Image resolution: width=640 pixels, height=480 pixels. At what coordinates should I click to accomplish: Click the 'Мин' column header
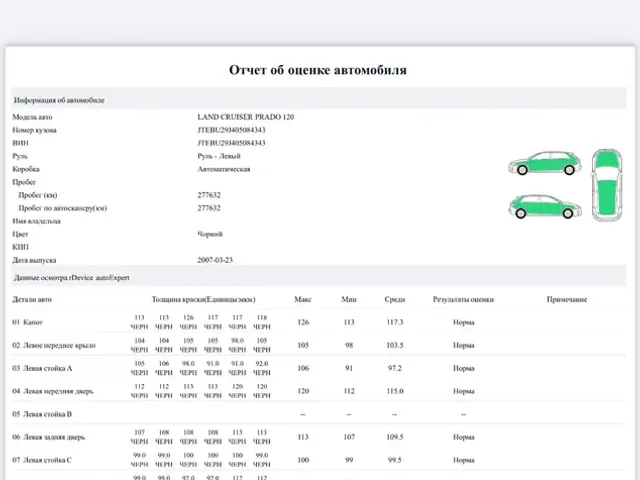pos(349,299)
